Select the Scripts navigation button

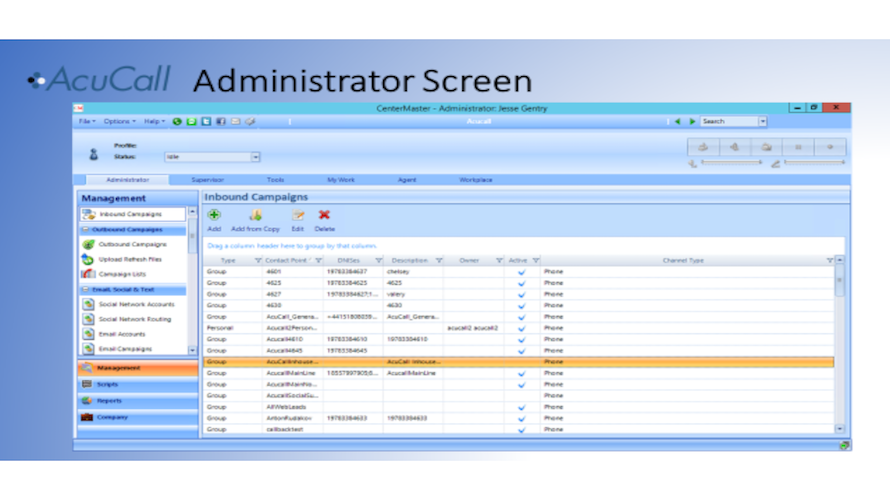[x=138, y=384]
